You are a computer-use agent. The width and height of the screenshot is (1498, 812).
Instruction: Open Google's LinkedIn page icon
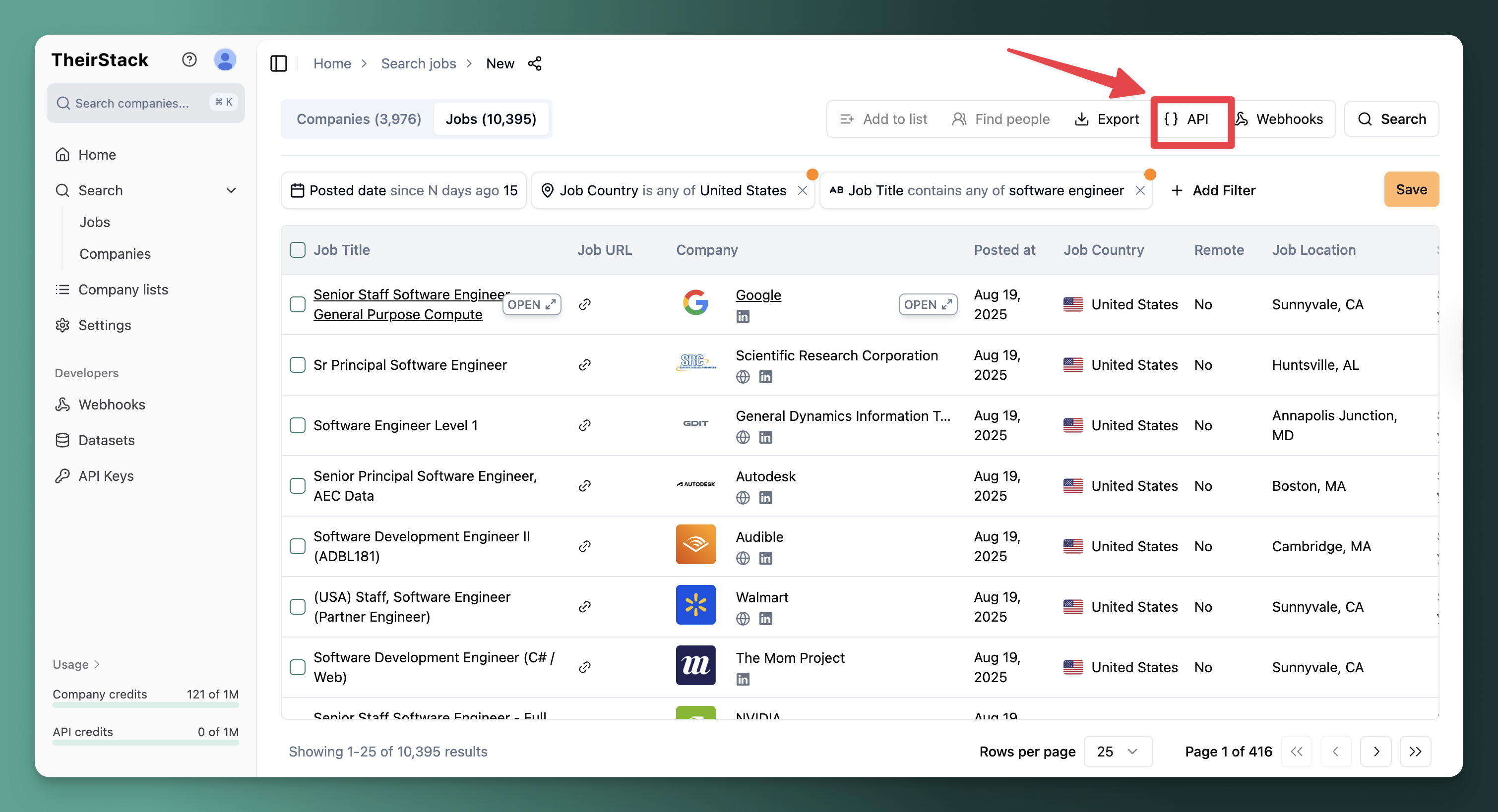tap(743, 316)
